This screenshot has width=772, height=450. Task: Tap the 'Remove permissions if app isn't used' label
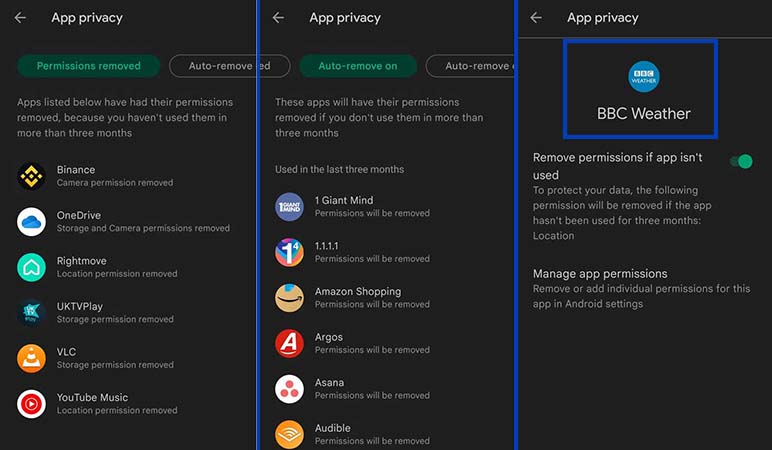pyautogui.click(x=617, y=166)
